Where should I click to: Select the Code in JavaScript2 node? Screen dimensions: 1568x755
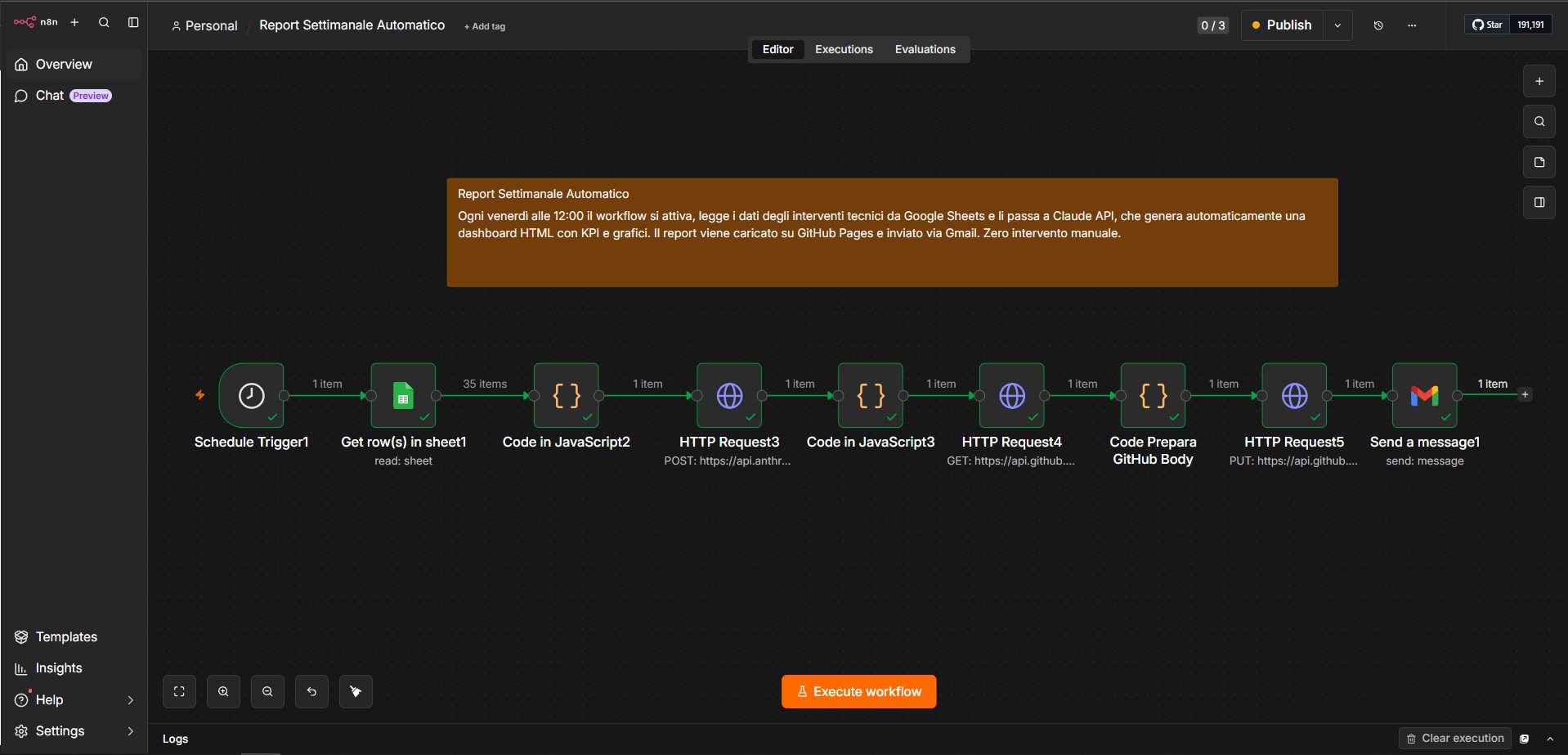click(567, 395)
